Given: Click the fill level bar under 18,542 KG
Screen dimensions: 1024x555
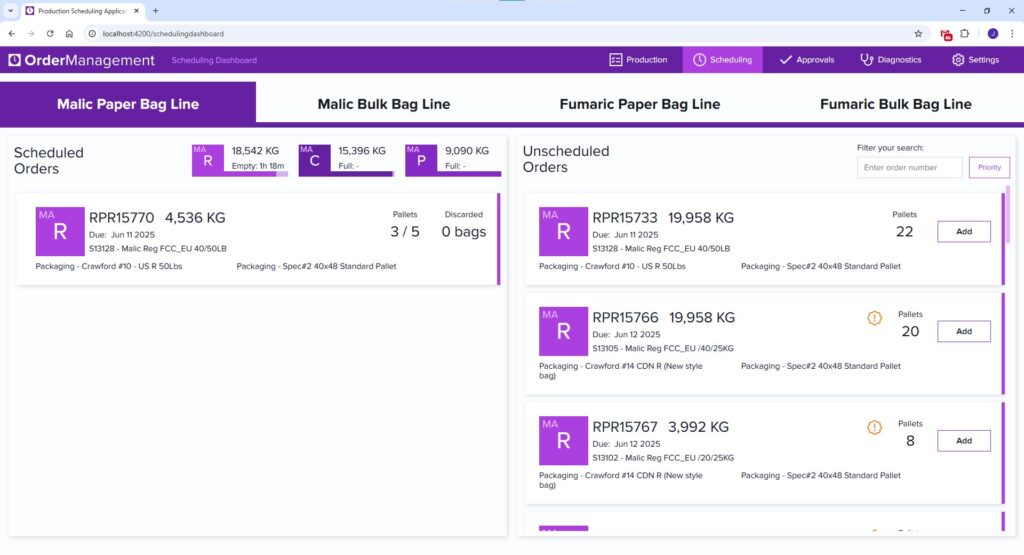Looking at the screenshot, I should 256,174.
